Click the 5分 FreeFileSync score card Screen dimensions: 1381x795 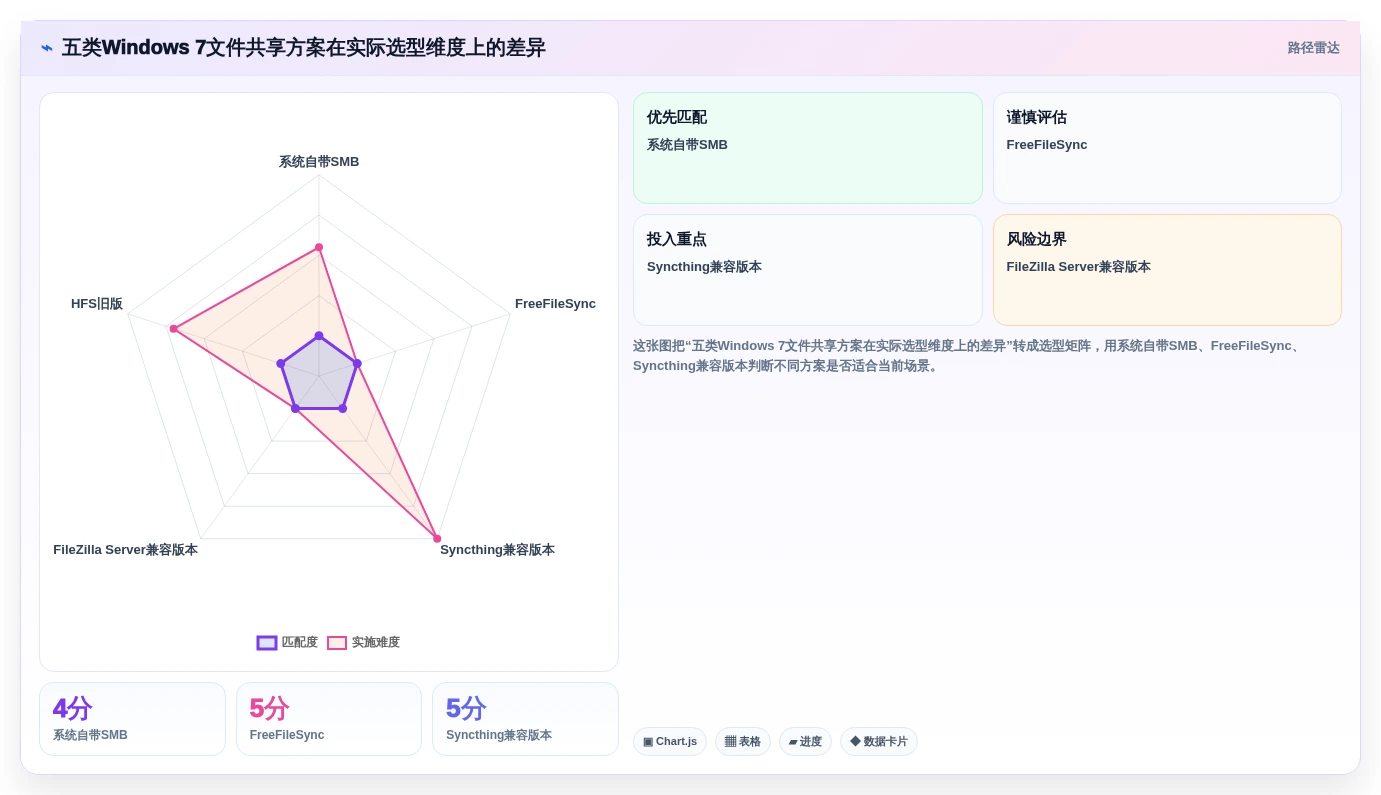[x=329, y=719]
